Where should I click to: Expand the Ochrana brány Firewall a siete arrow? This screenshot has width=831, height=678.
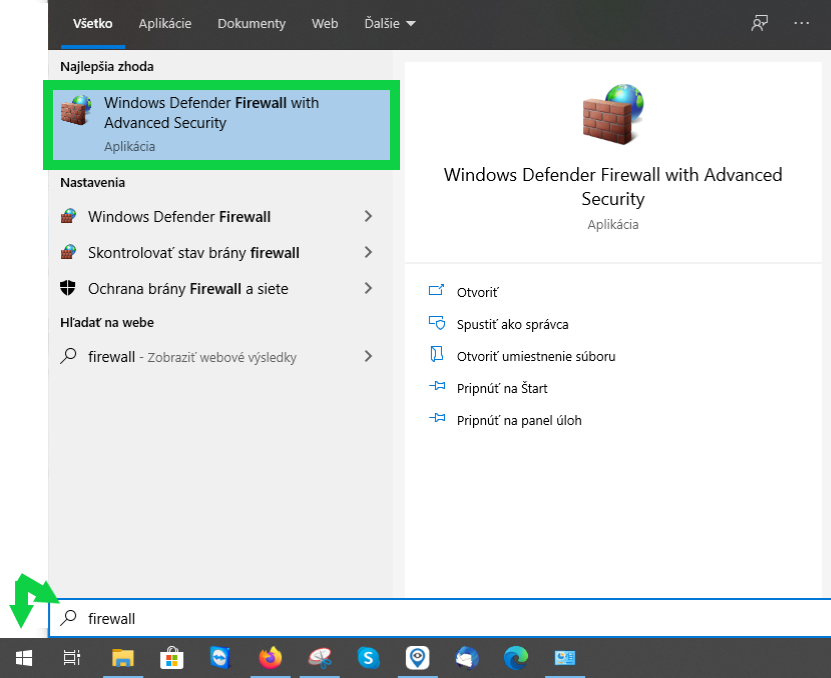[369, 288]
